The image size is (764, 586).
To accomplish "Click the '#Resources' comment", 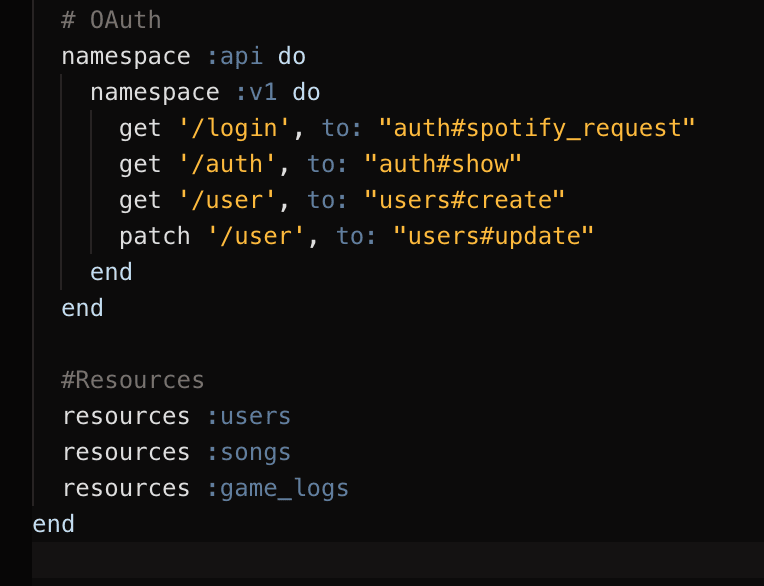I will click(x=133, y=380).
